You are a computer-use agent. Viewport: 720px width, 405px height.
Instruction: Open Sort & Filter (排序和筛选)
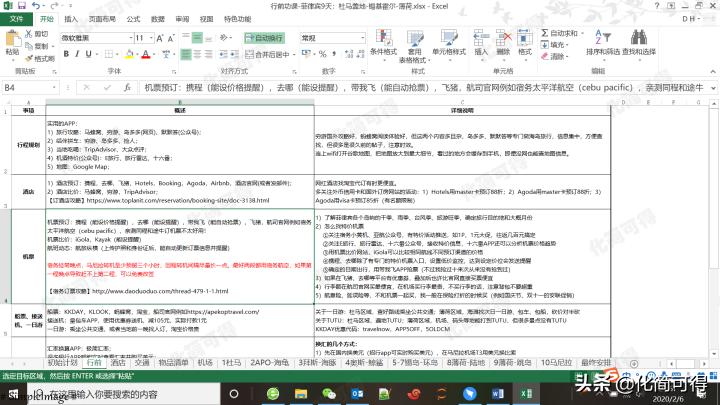(x=602, y=43)
